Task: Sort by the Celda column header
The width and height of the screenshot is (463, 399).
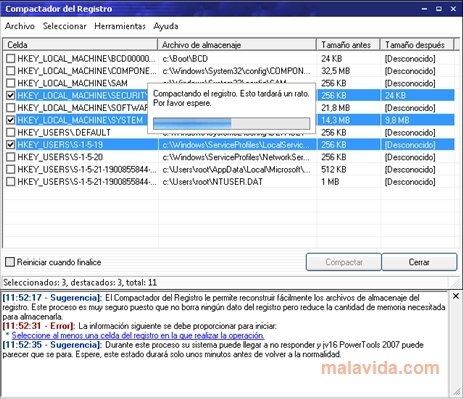Action: [80, 45]
